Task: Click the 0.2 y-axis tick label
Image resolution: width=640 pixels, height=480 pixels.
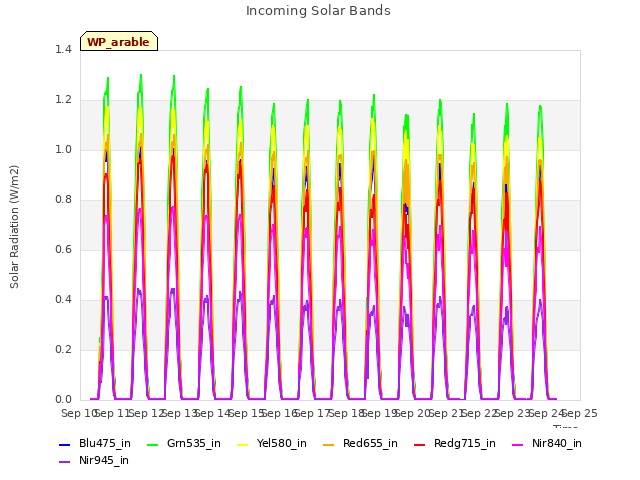Action: (x=63, y=350)
